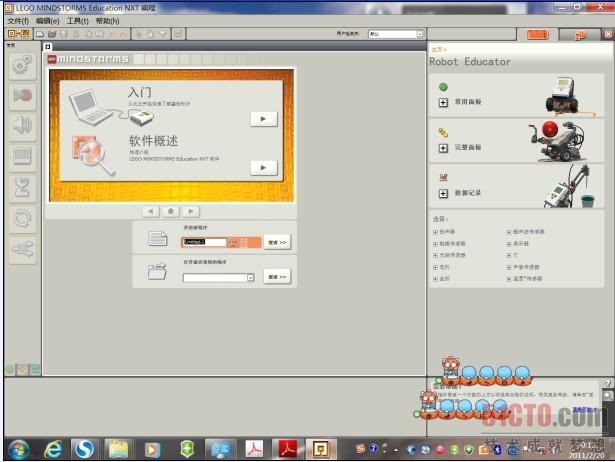The height and width of the screenshot is (462, 615).
Task: Switch to the common palette green circle tab
Action: [x=9, y=369]
